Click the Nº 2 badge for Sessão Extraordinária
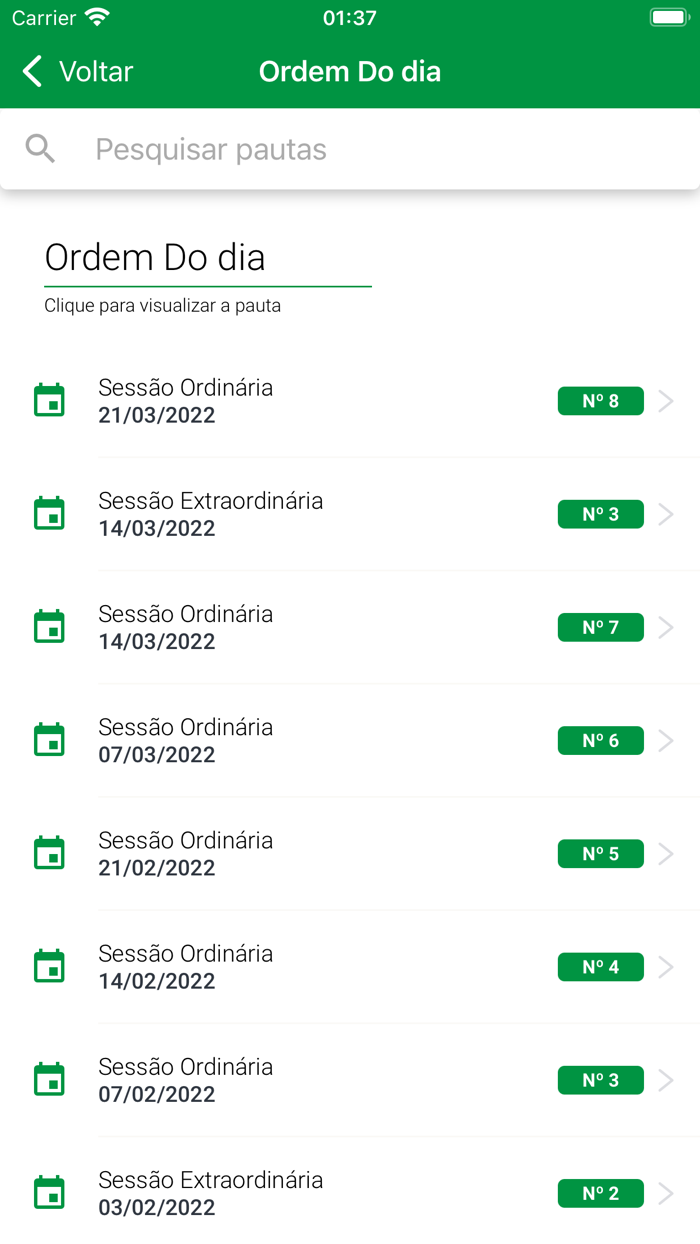 tap(600, 1193)
